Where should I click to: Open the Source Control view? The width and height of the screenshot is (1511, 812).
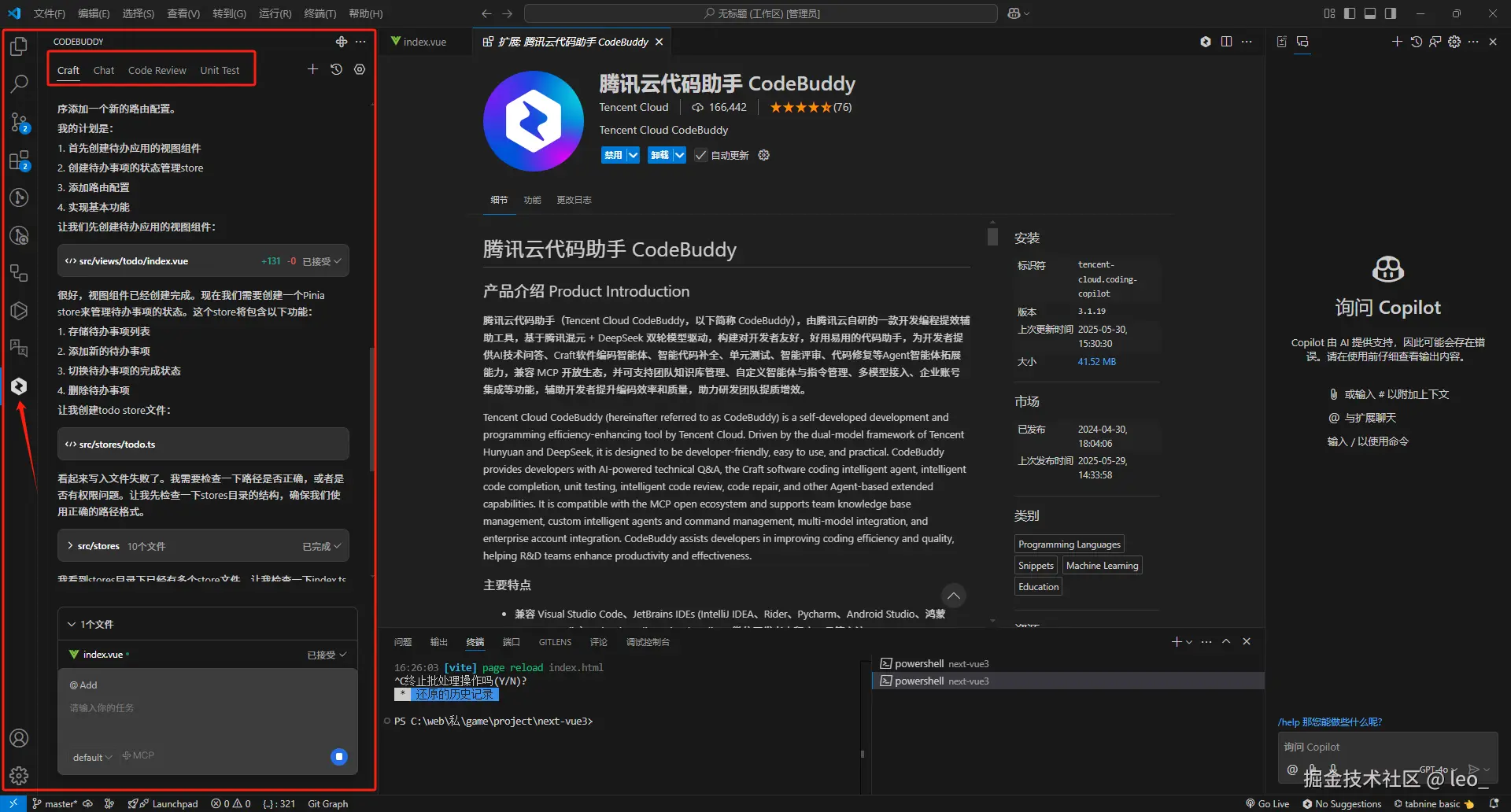click(19, 122)
